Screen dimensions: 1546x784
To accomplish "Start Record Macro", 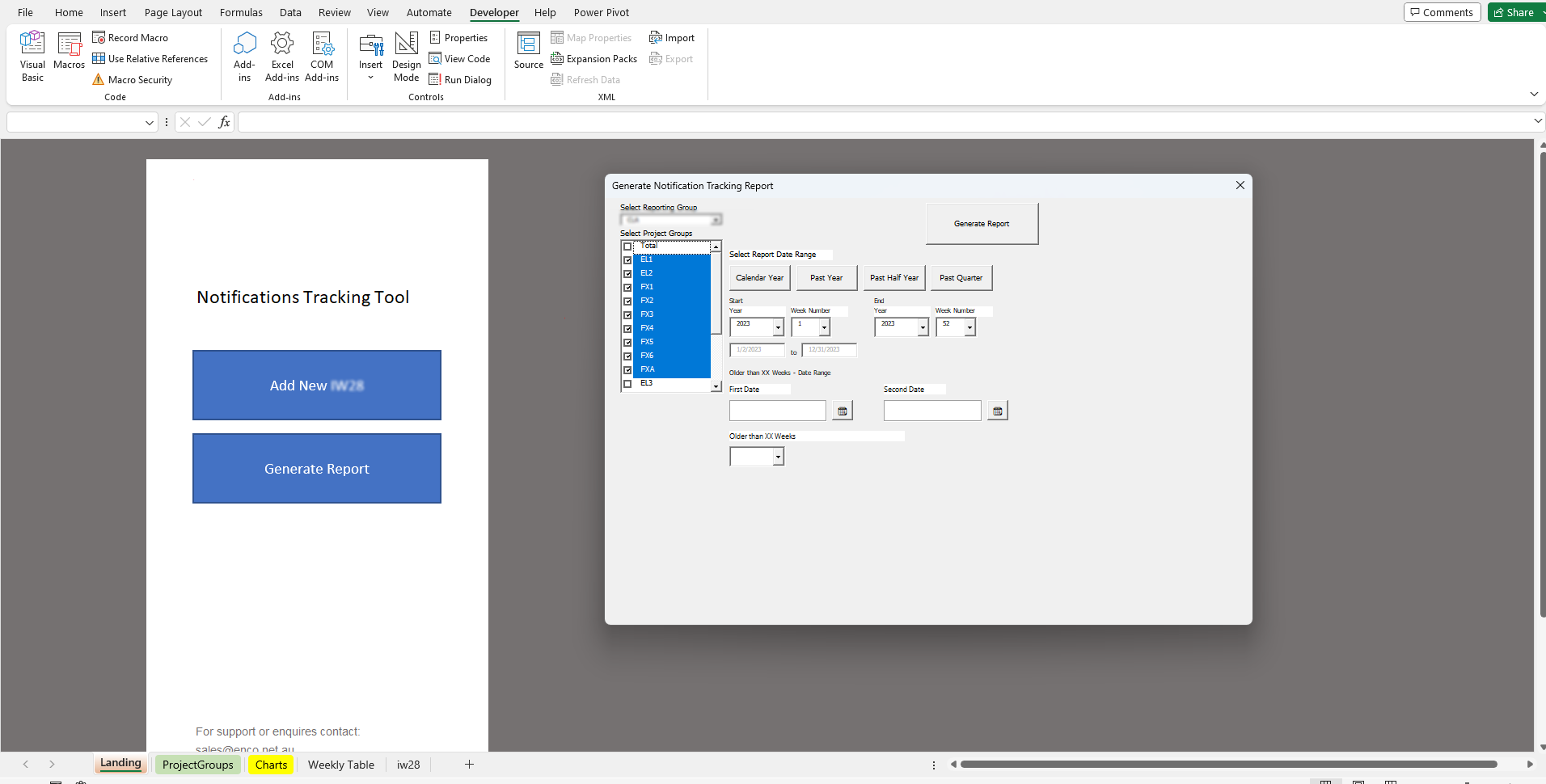I will coord(130,38).
